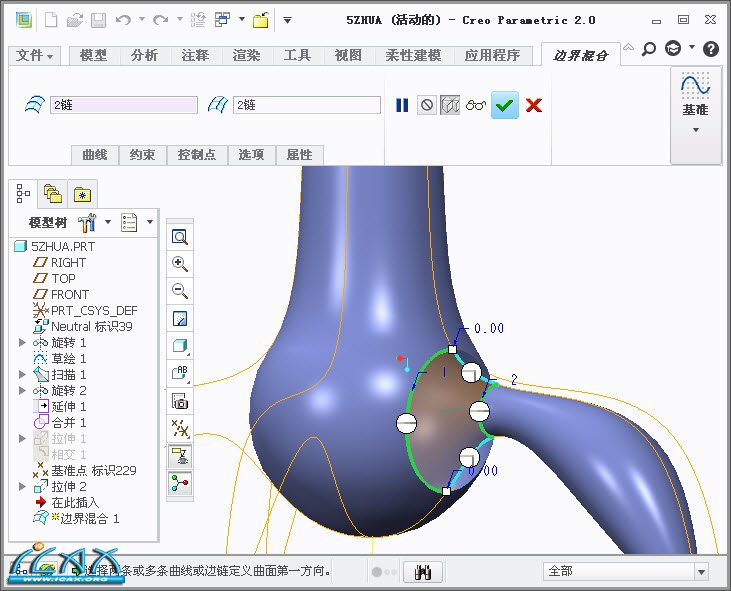The image size is (731, 591).
Task: Toggle the verify glasses preview icon
Action: click(x=476, y=105)
